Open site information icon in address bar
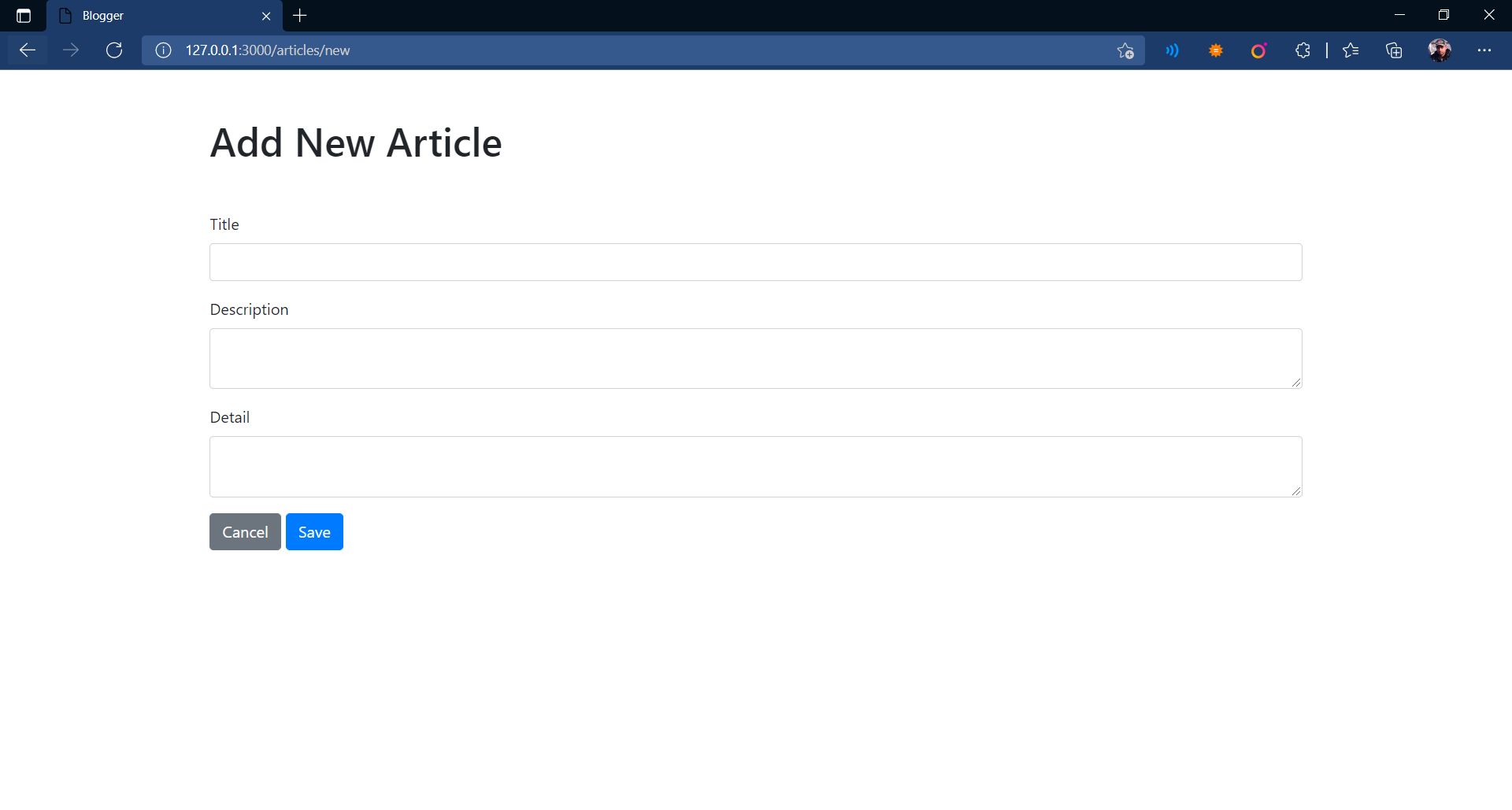The height and width of the screenshot is (810, 1512). [163, 50]
